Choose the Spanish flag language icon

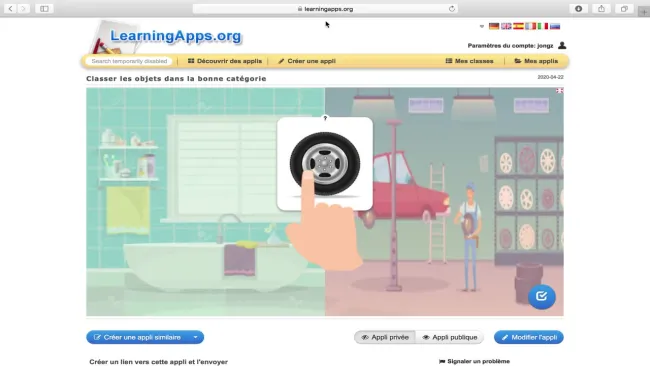point(518,26)
